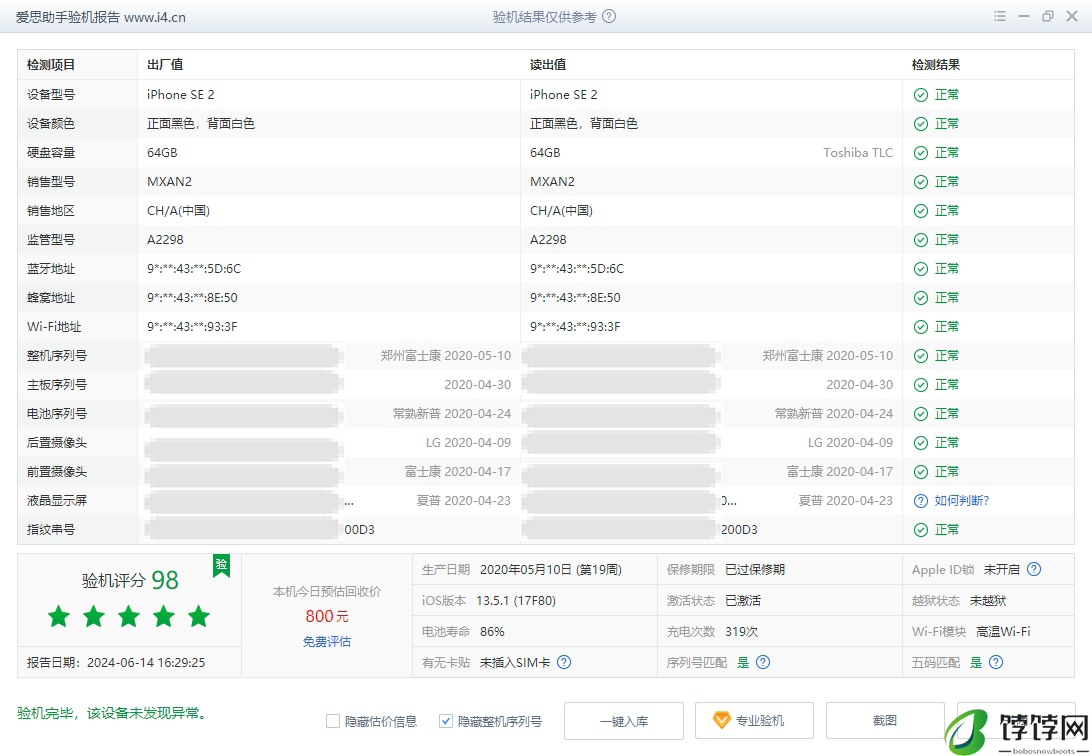
Task: Click the red 800元 price value
Action: [327, 616]
